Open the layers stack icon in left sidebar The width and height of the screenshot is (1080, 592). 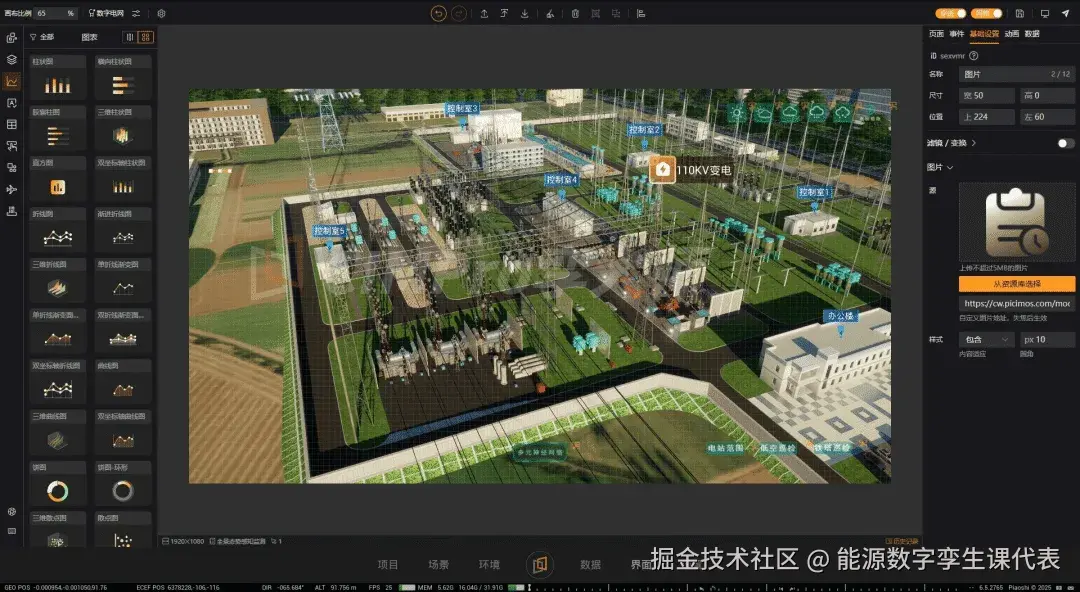(12, 59)
